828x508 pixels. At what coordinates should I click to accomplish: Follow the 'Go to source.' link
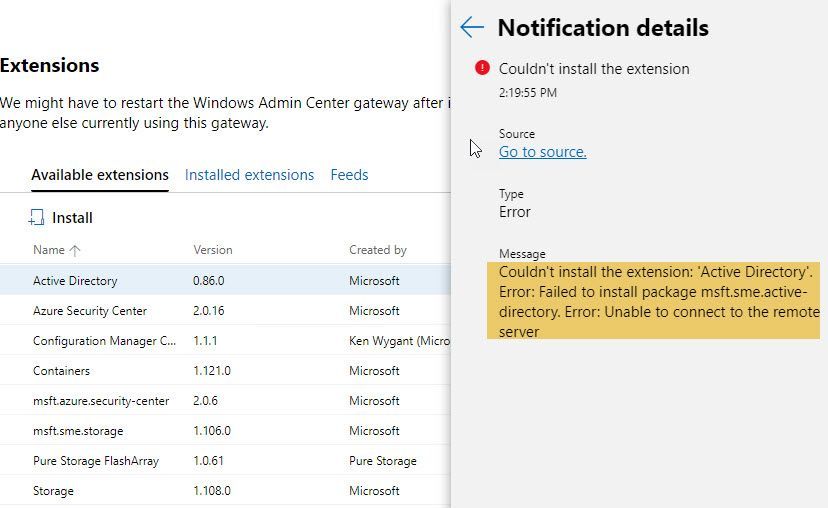click(x=542, y=152)
